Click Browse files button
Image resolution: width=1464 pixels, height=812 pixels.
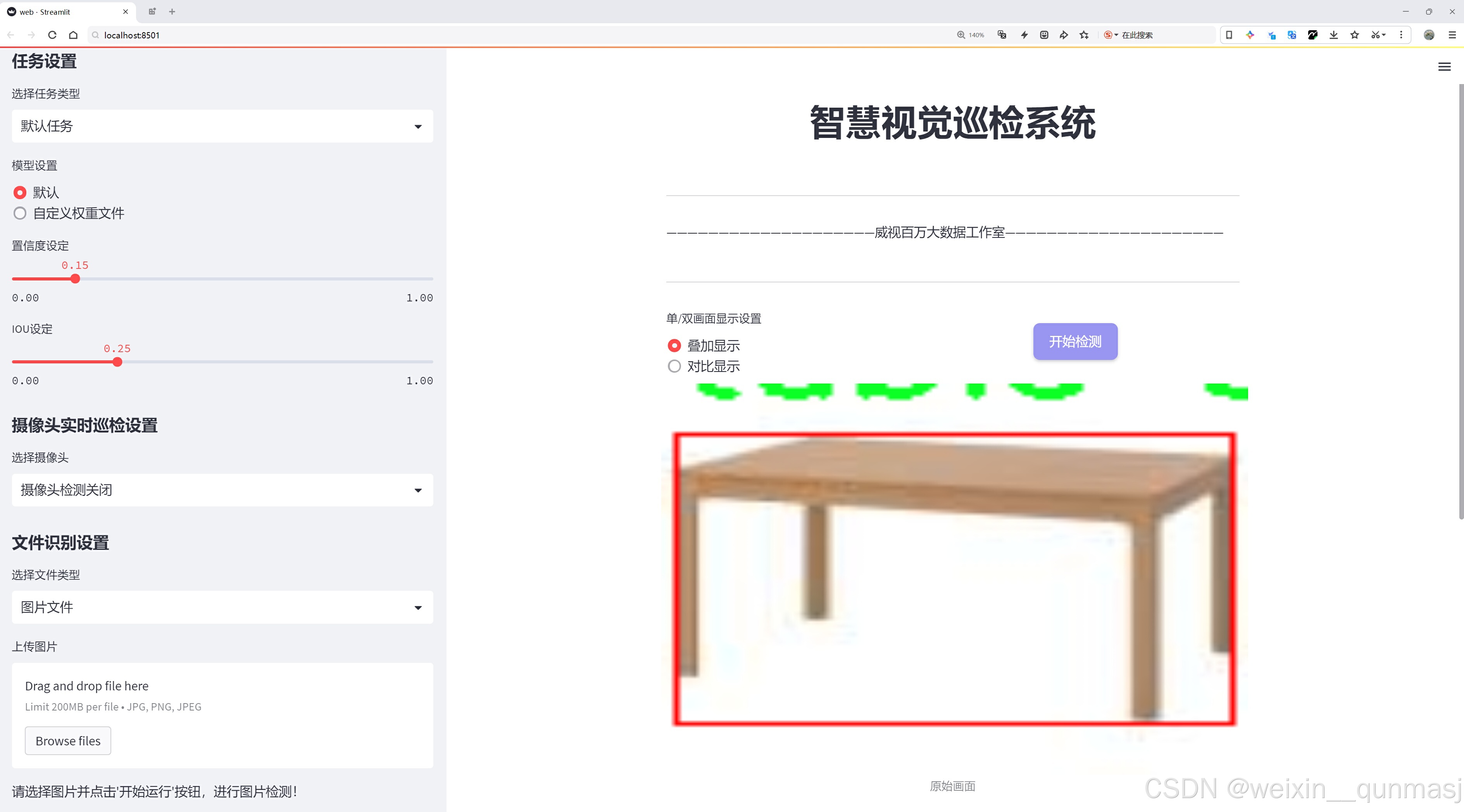[67, 741]
